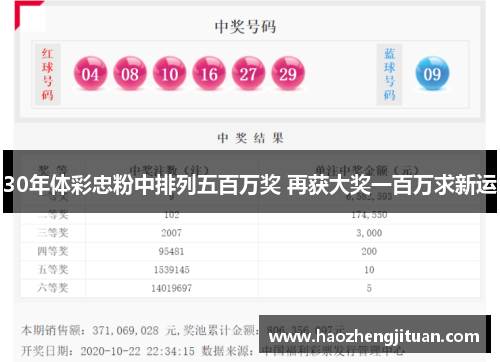Click the 中奖号码 heading
500x362 pixels.
click(245, 27)
